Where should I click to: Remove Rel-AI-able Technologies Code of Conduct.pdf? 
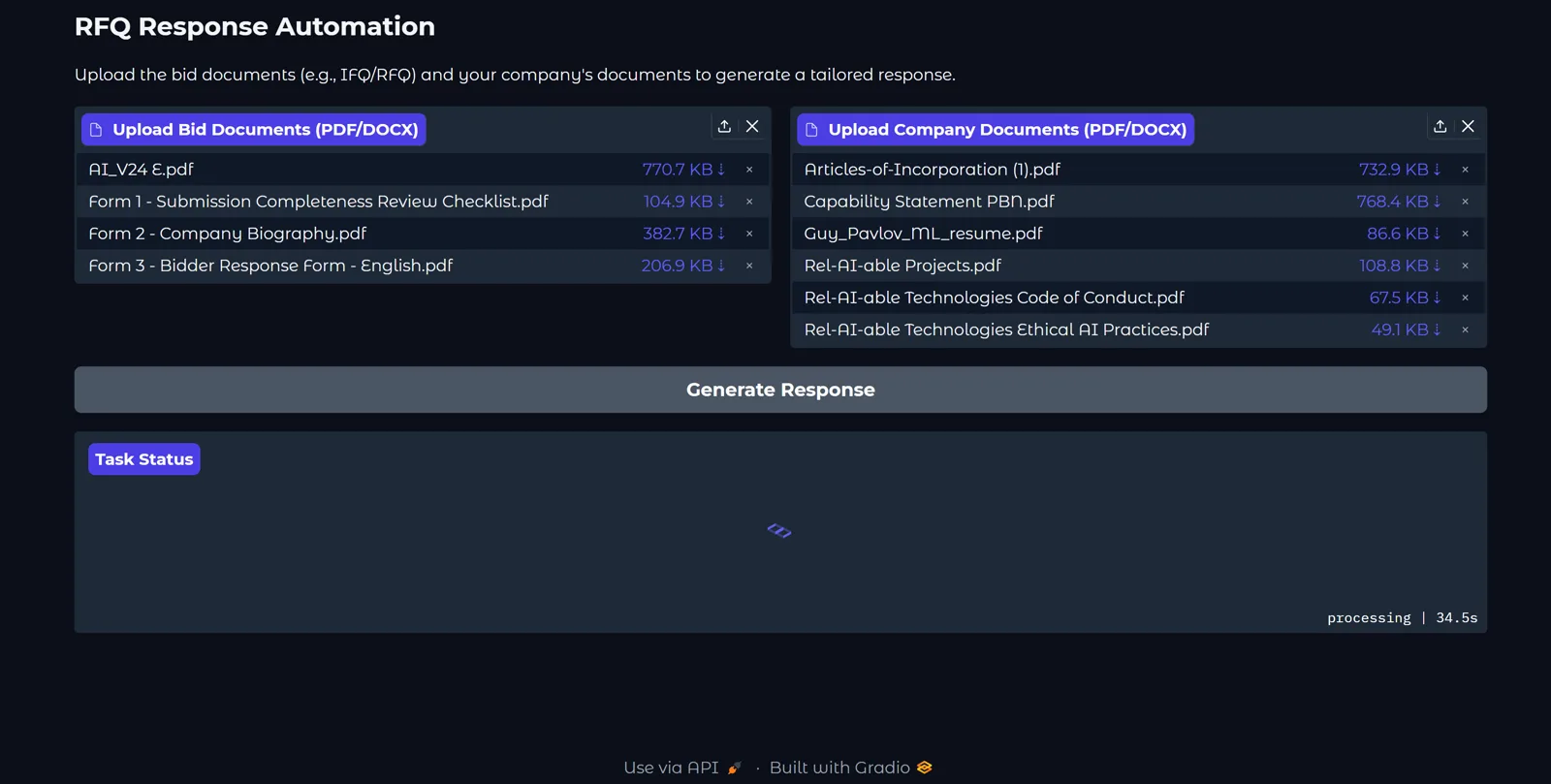(x=1465, y=298)
